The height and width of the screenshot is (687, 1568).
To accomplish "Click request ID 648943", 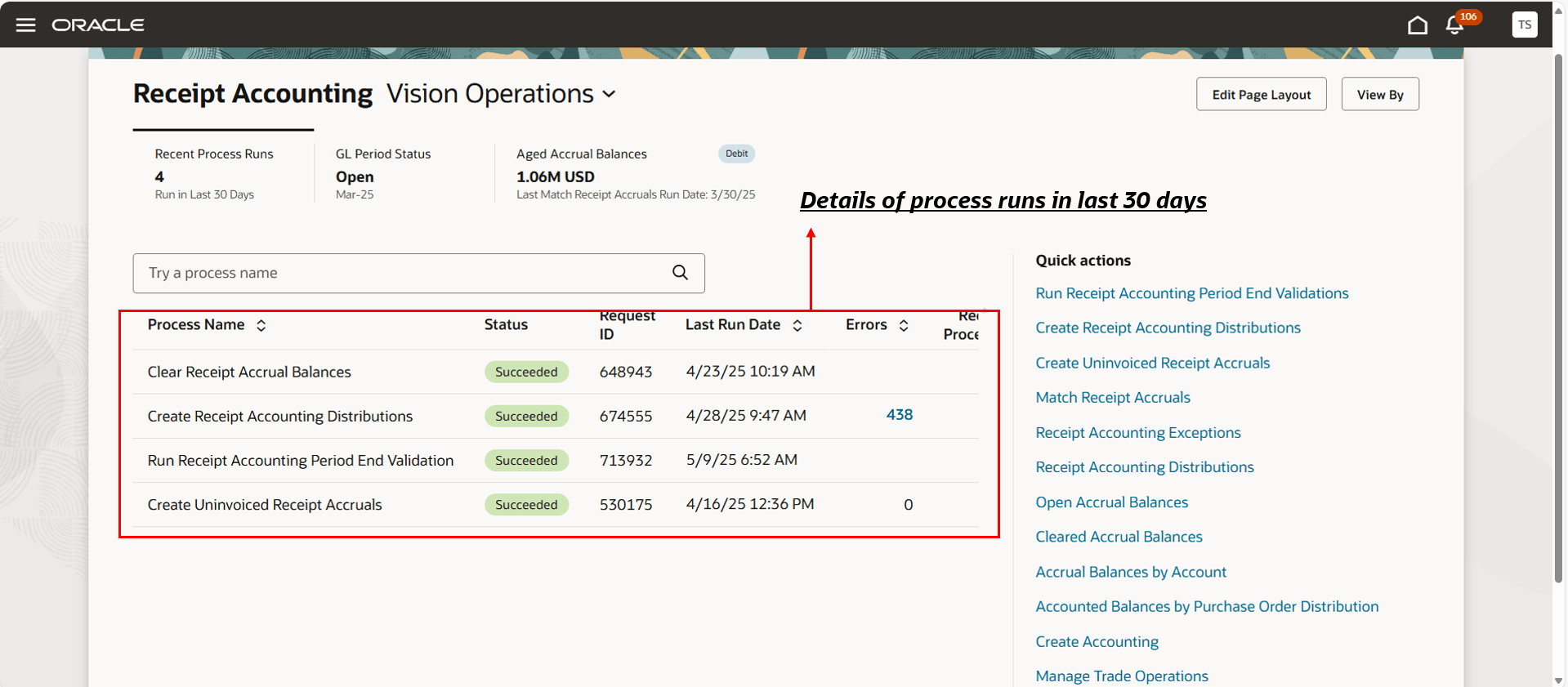I will tap(626, 372).
